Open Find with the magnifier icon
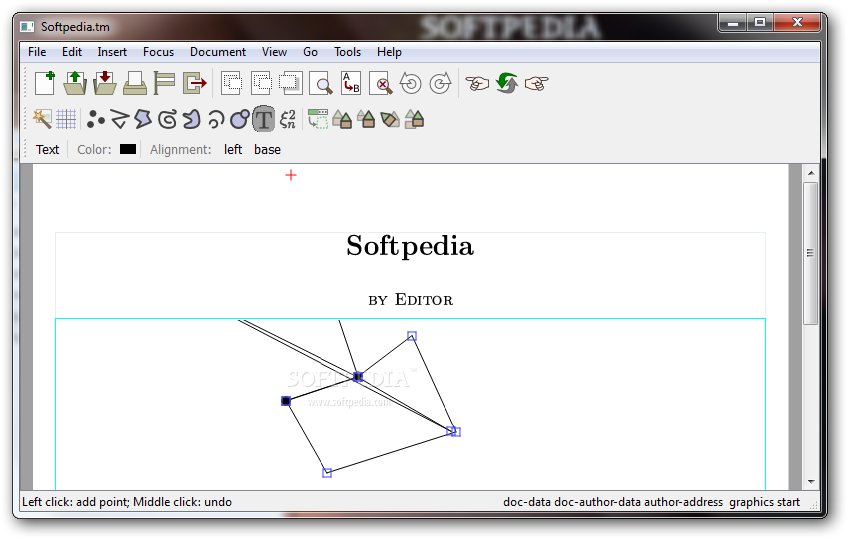Image resolution: width=848 pixels, height=539 pixels. (321, 83)
